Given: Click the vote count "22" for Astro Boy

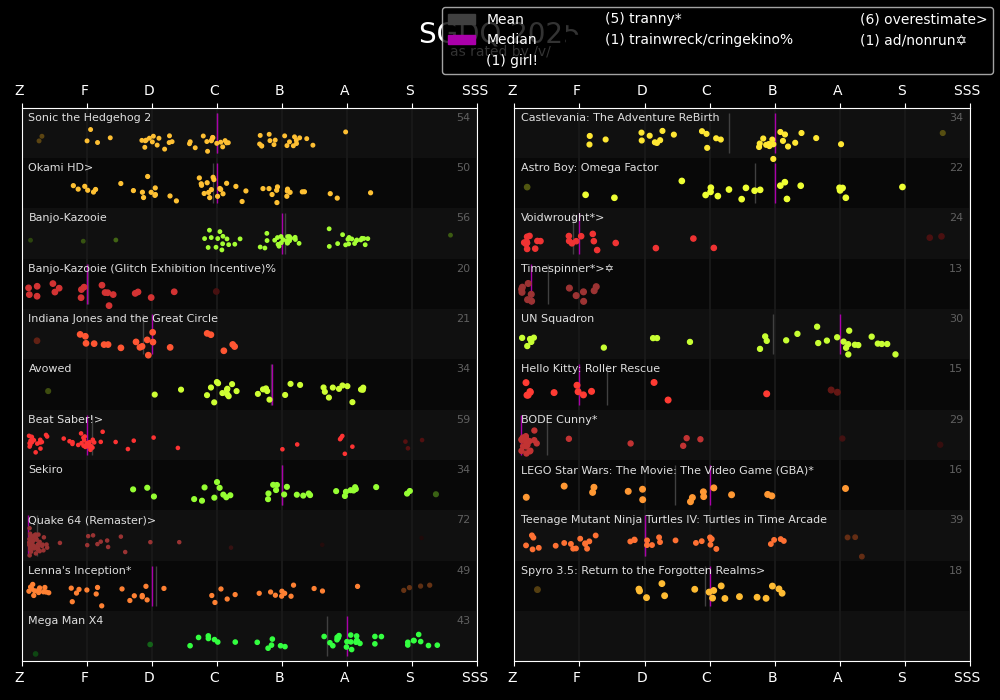Looking at the screenshot, I should click(956, 167).
